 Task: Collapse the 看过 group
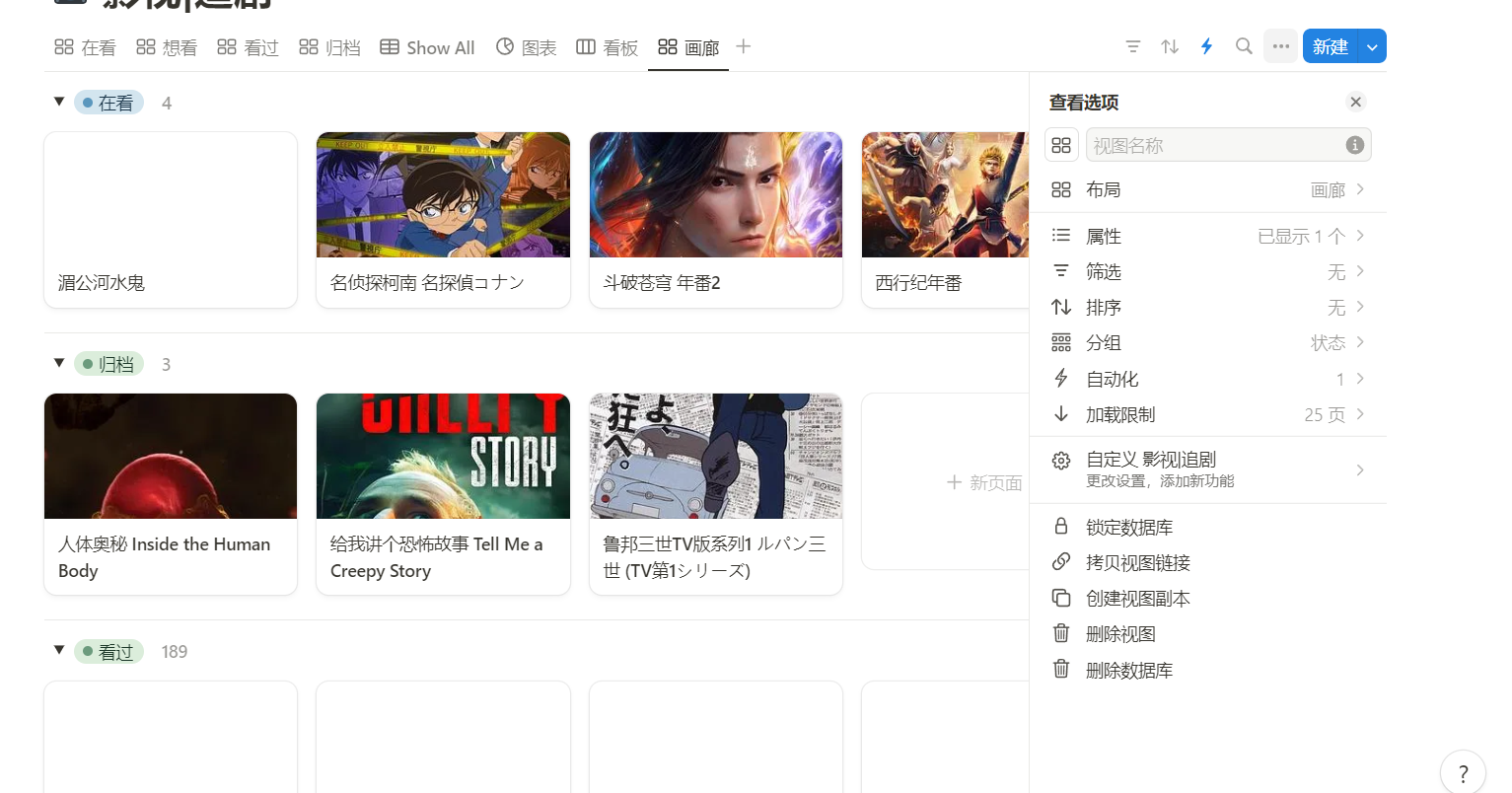[59, 650]
